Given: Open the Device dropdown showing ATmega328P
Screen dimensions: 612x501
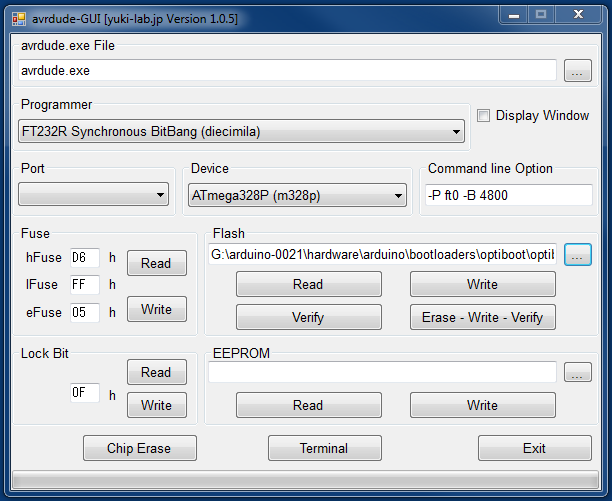Looking at the screenshot, I should pos(297,195).
